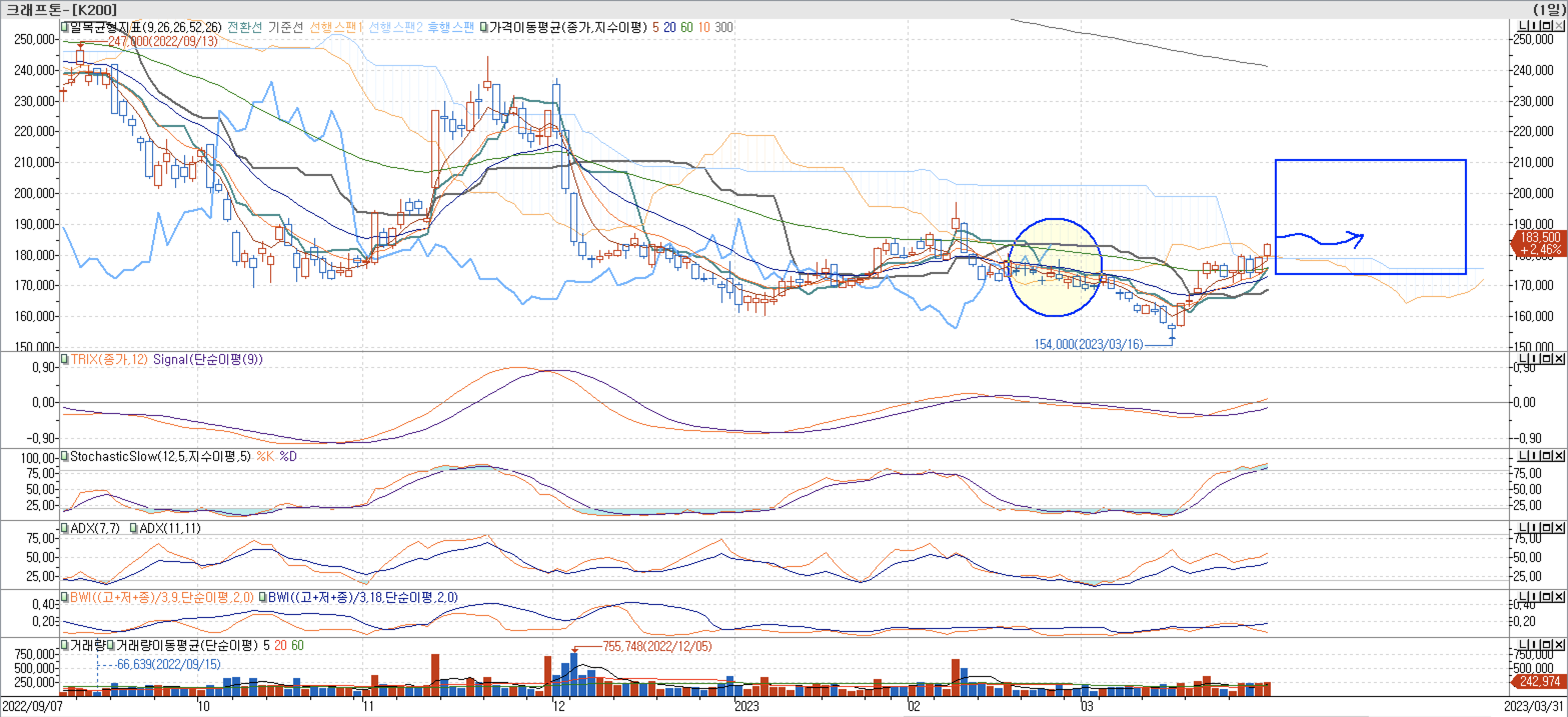Toggle the marker beside second BWI label
The height and width of the screenshot is (717, 1568).
[x=262, y=597]
